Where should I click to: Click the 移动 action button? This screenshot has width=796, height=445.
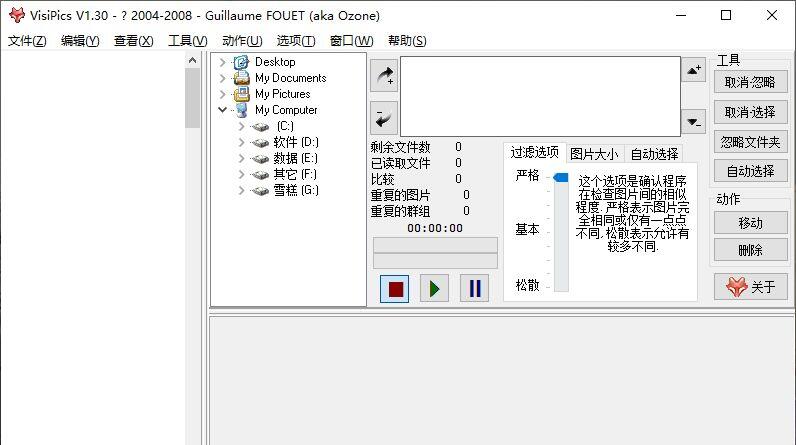click(x=750, y=223)
